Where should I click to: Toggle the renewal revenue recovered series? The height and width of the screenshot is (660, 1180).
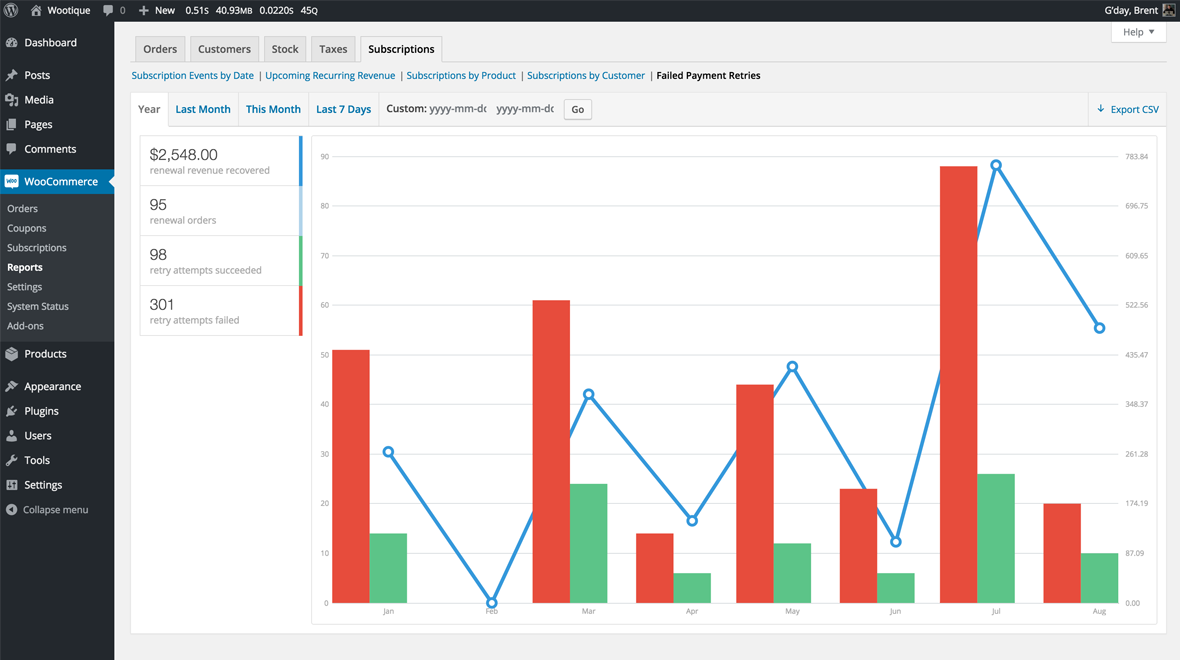219,161
